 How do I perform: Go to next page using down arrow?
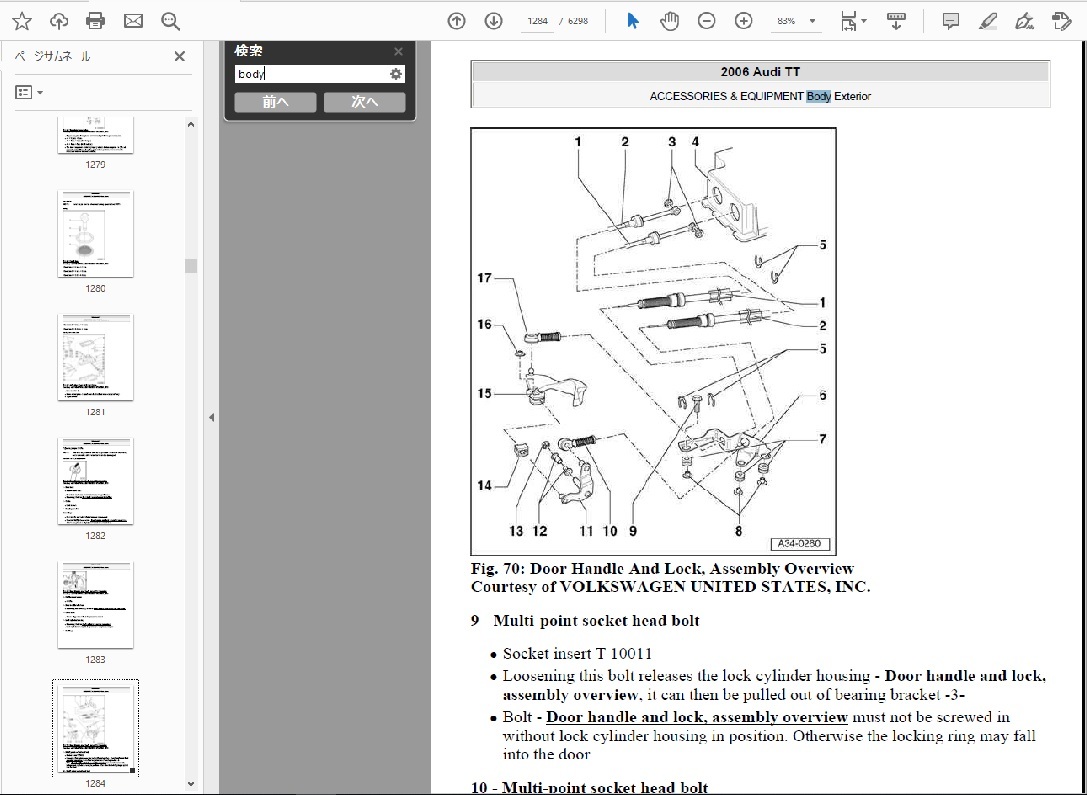tap(493, 21)
